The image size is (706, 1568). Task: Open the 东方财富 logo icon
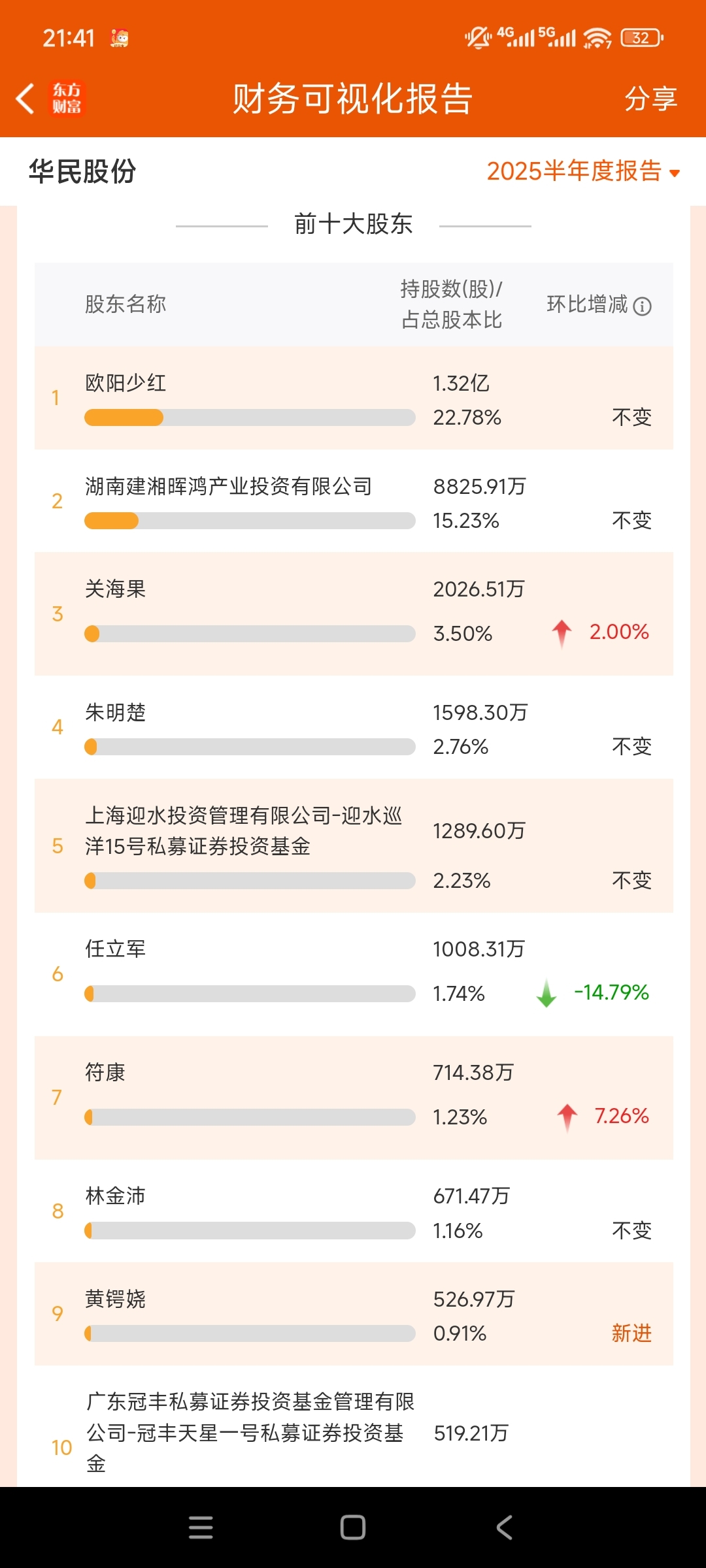67,99
